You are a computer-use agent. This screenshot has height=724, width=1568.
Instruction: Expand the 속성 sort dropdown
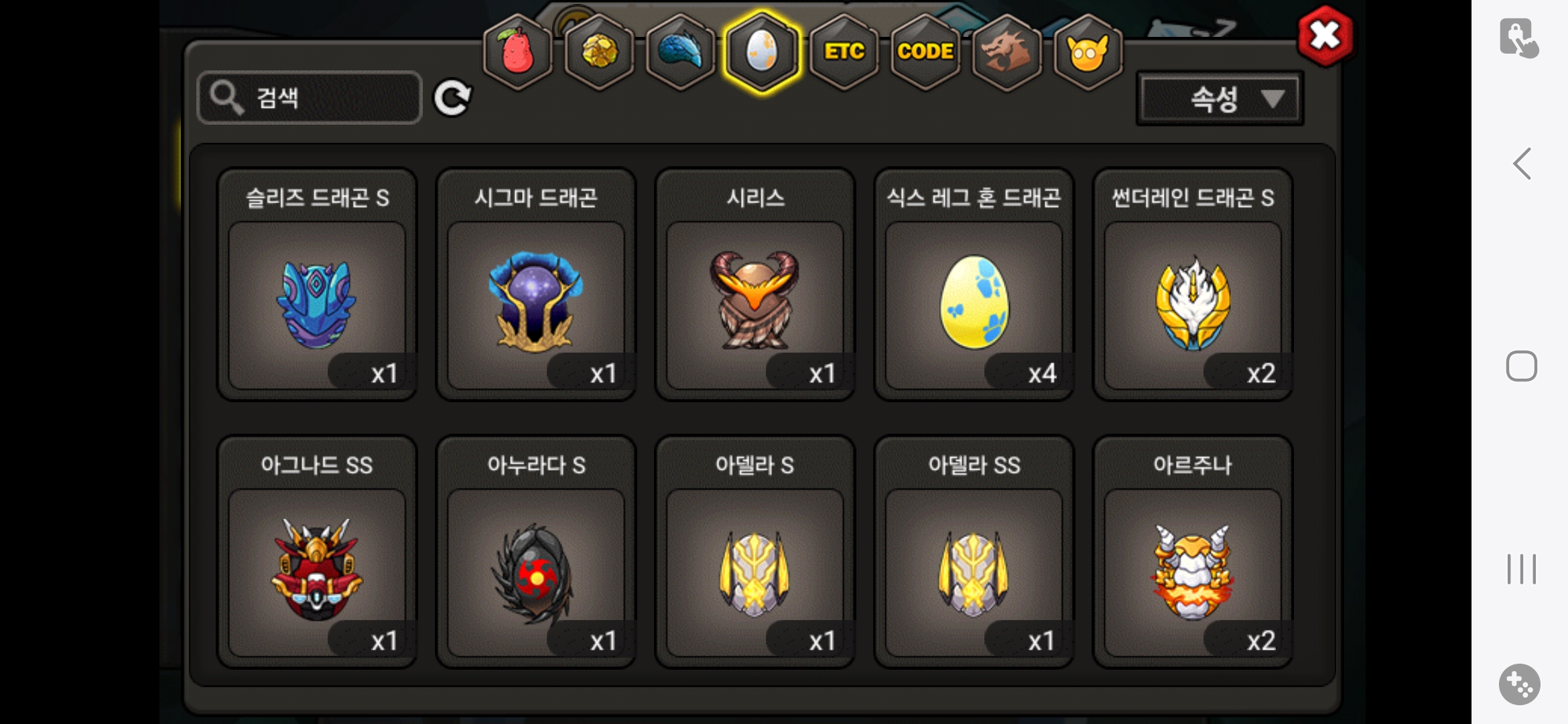click(1220, 99)
